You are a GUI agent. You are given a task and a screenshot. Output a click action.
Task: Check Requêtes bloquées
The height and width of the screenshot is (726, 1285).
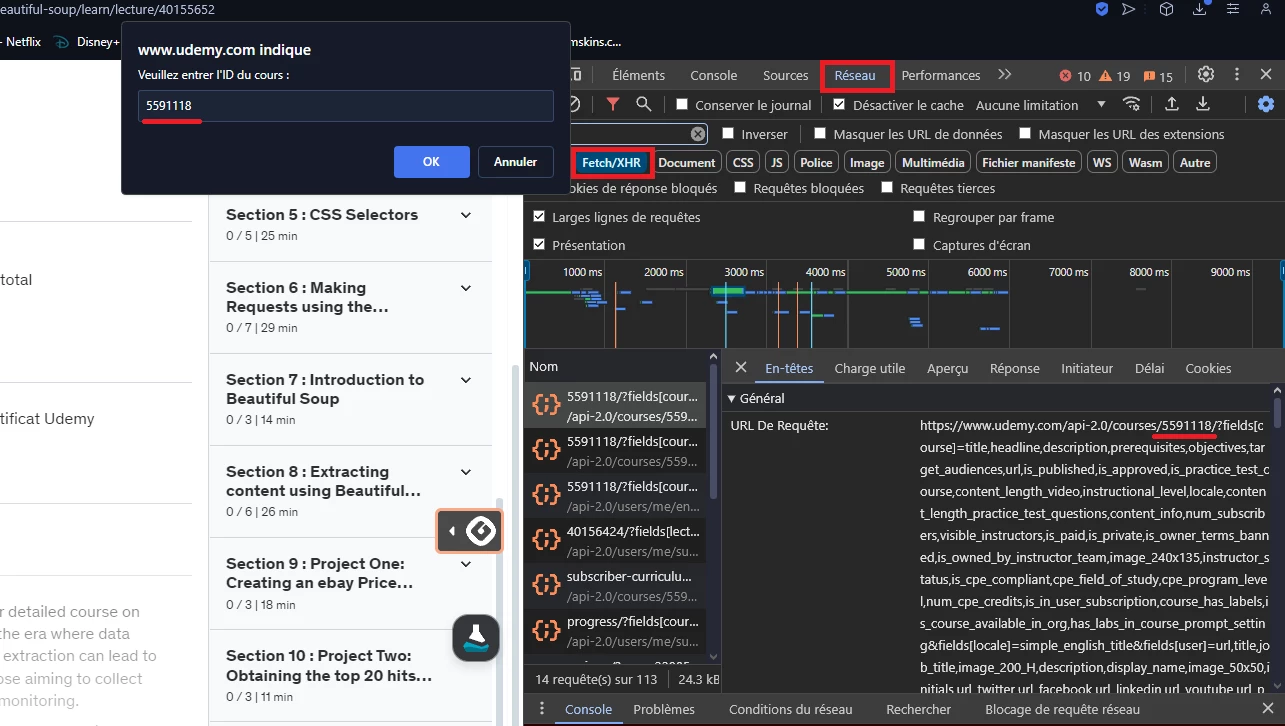(x=740, y=188)
